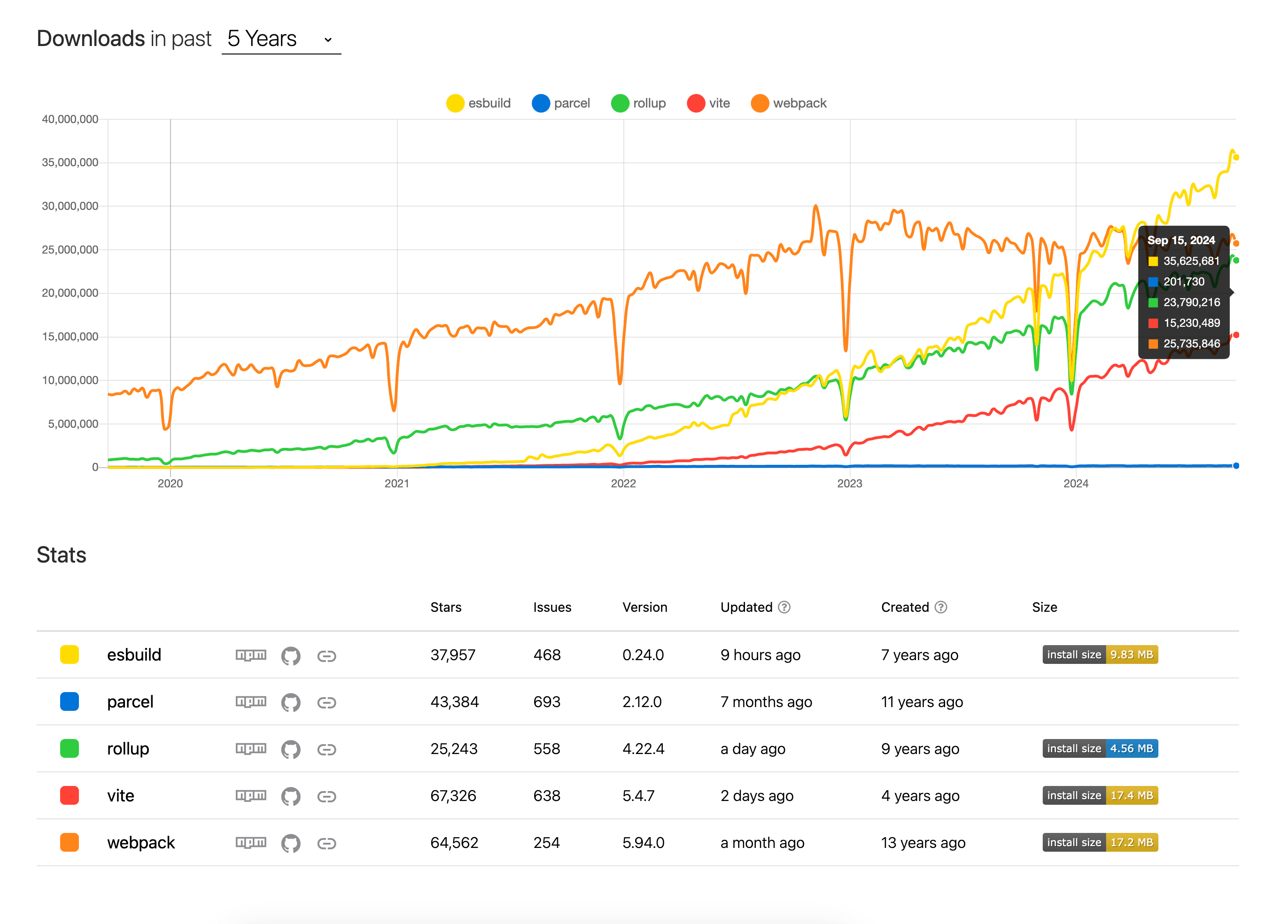Open webpack's GitHub repository
Screen dimensions: 1288x924
tap(291, 842)
